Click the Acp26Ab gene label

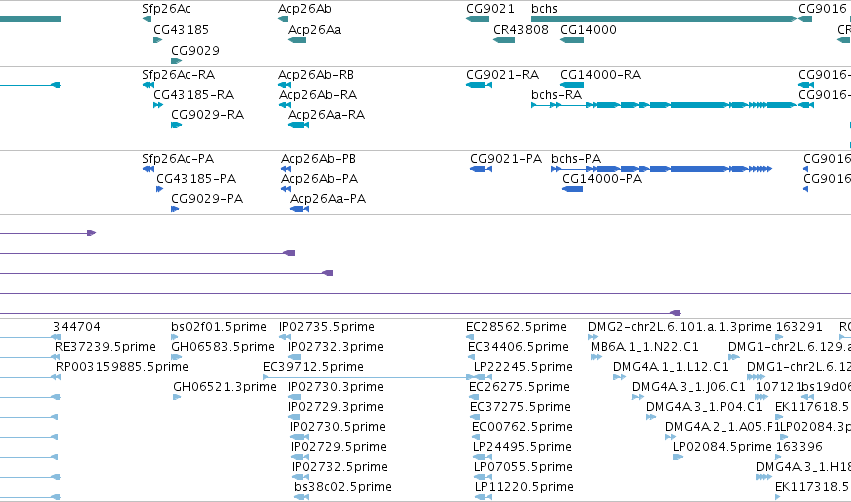coord(304,9)
